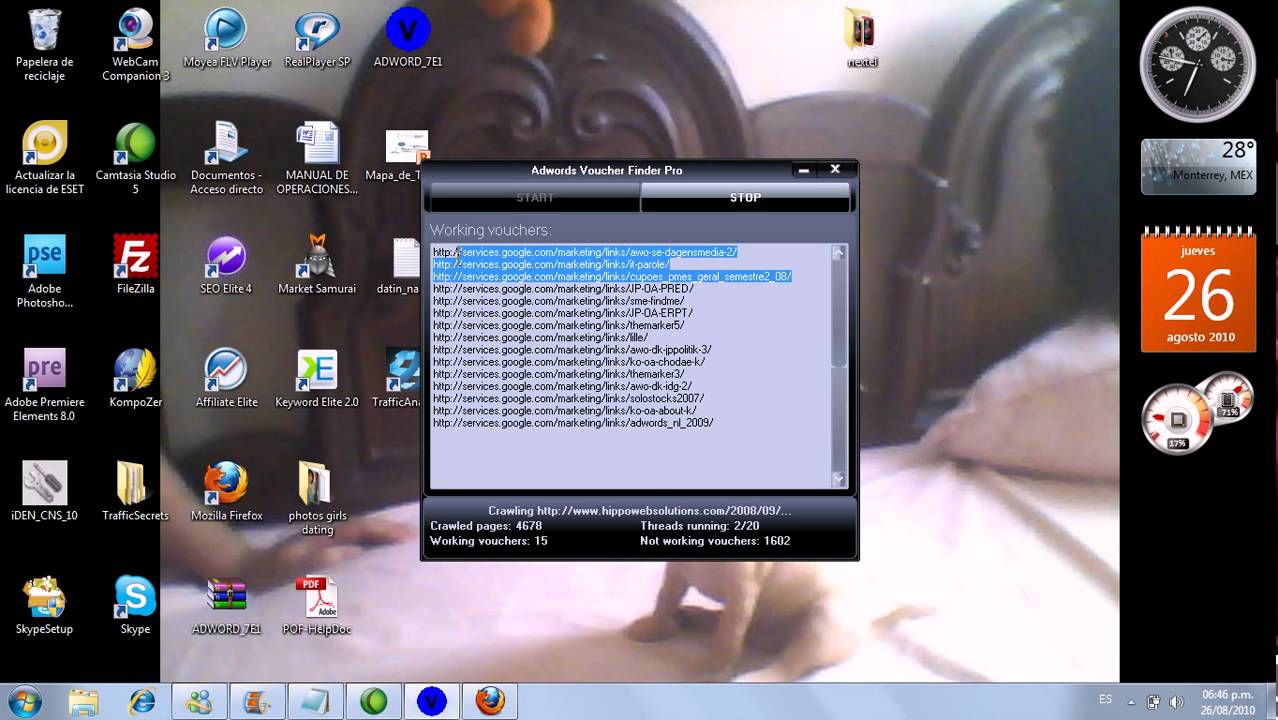Open the volume control in system tray
Screen dimensions: 1278x720
point(1176,702)
